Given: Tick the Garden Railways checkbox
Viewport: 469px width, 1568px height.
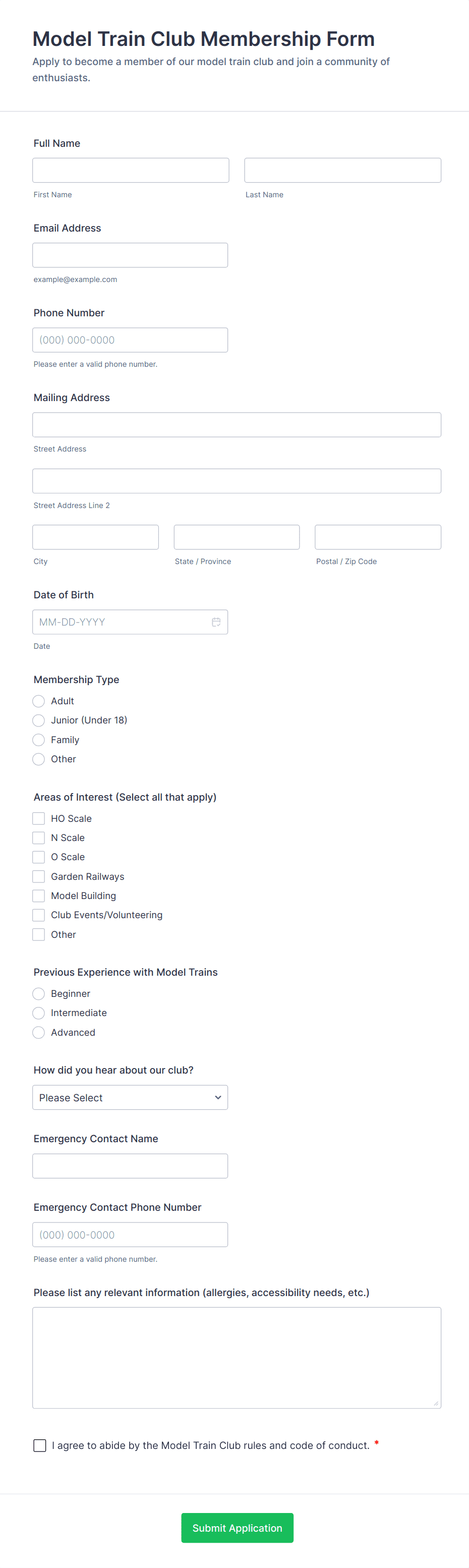Looking at the screenshot, I should click(39, 876).
